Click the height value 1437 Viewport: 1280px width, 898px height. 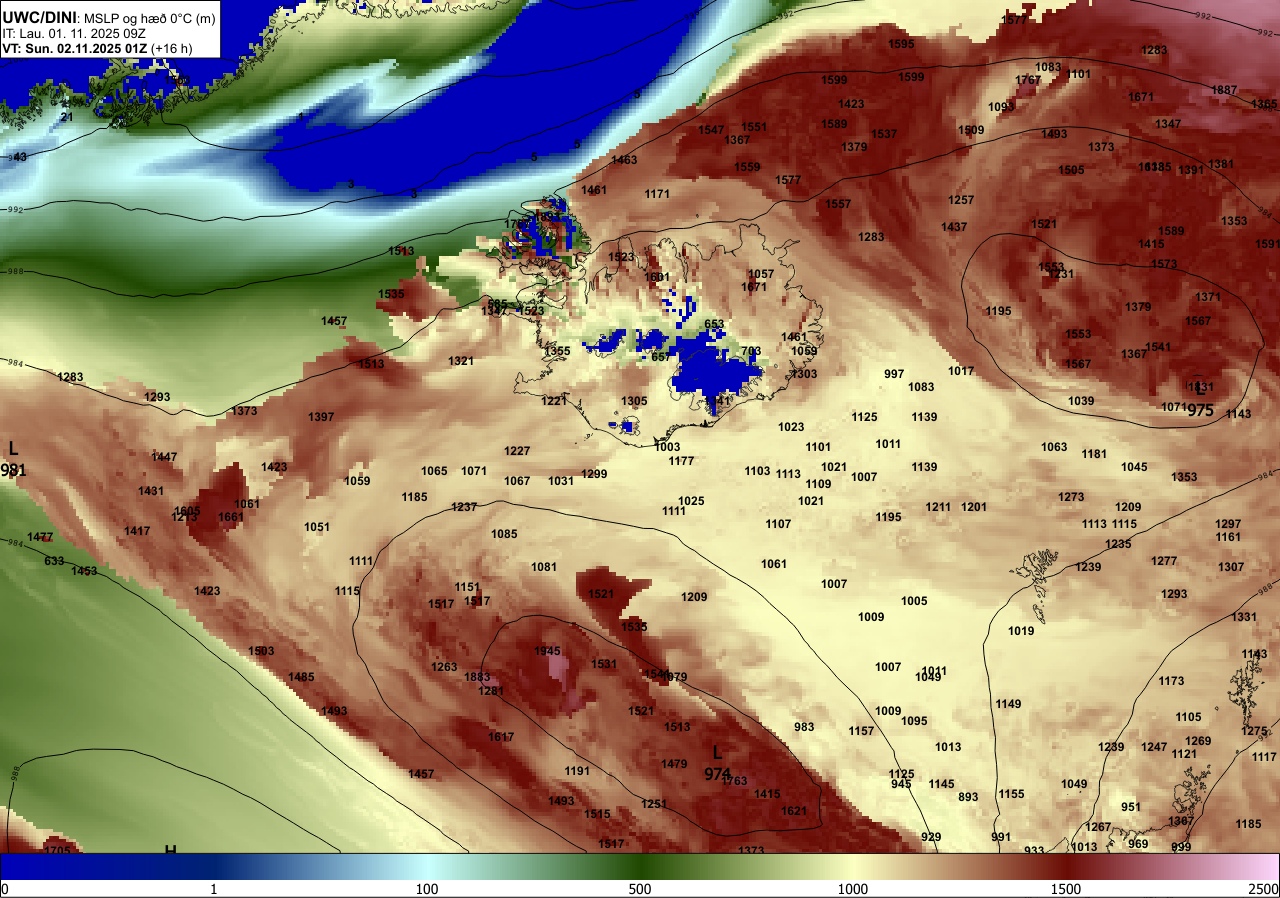pyautogui.click(x=954, y=227)
